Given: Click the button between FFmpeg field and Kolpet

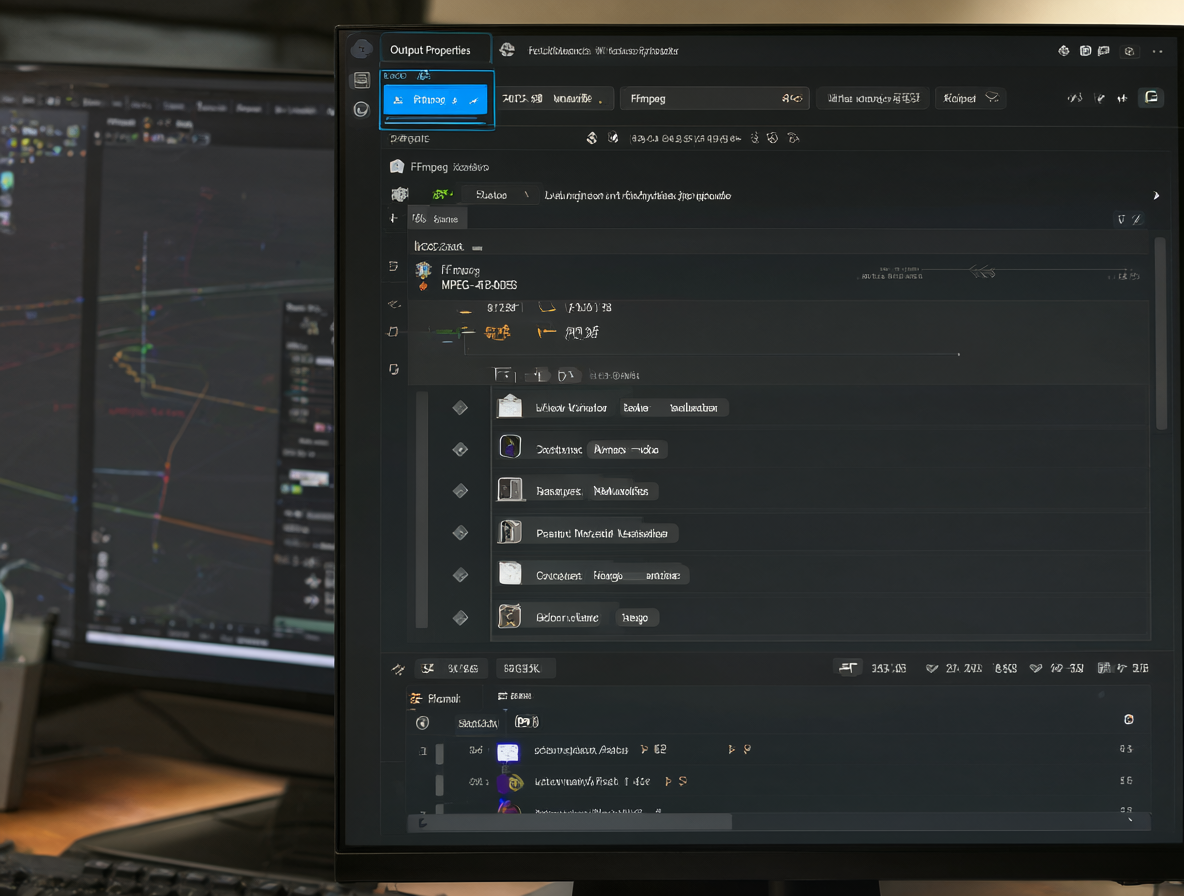Looking at the screenshot, I should [873, 99].
